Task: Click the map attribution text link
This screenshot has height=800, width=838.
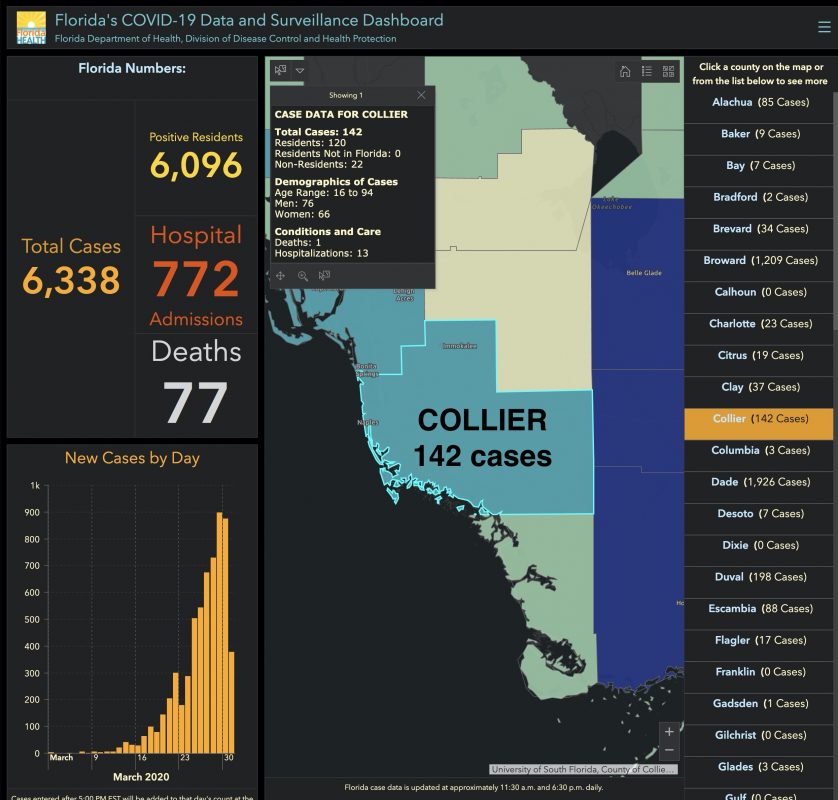Action: (x=583, y=769)
